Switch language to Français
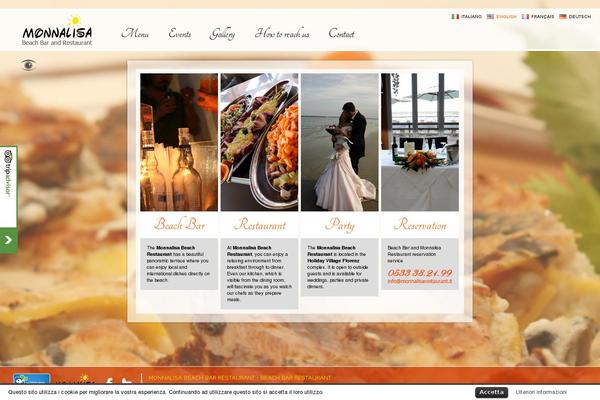 coord(542,17)
